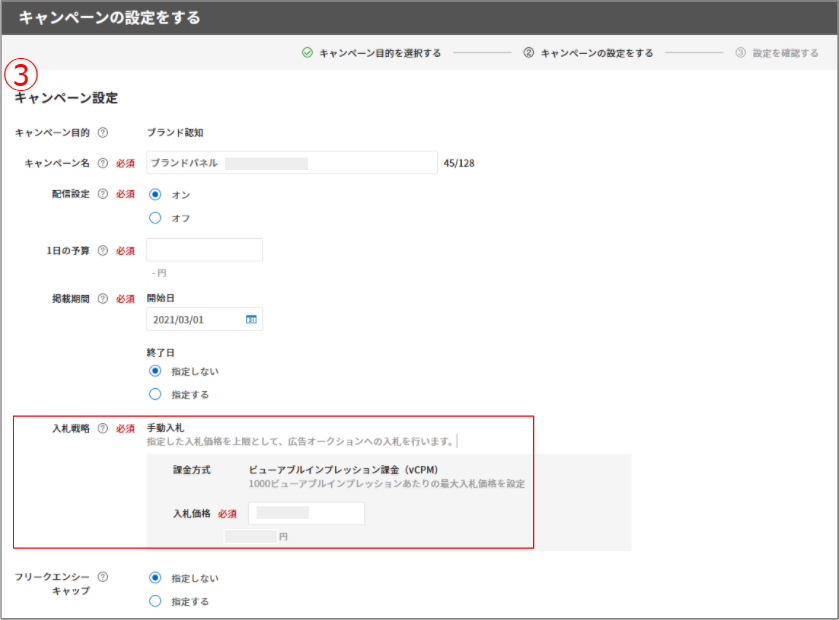
Task: Open help icon beside 1日の予算
Action: (x=103, y=250)
